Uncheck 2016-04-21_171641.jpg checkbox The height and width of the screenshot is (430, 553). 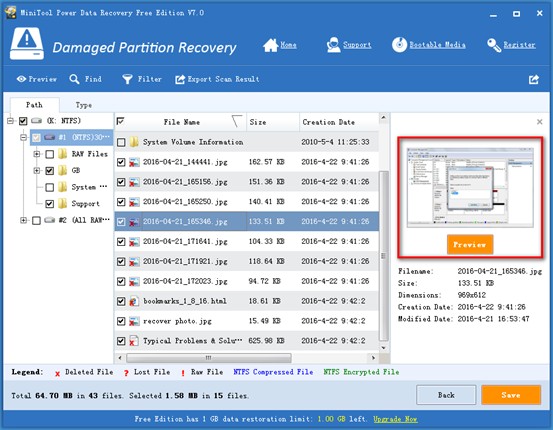point(121,242)
